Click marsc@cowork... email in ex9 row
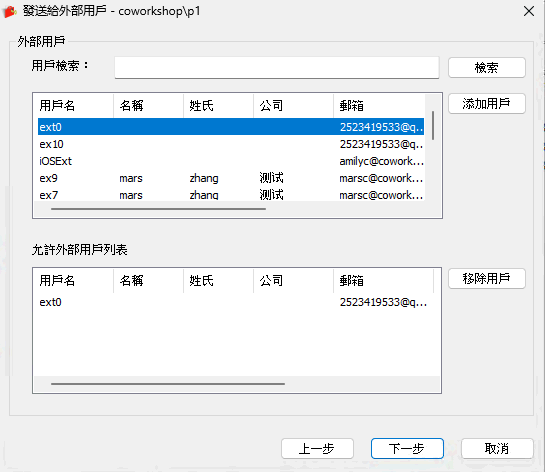Image resolution: width=545 pixels, height=472 pixels. pyautogui.click(x=381, y=178)
